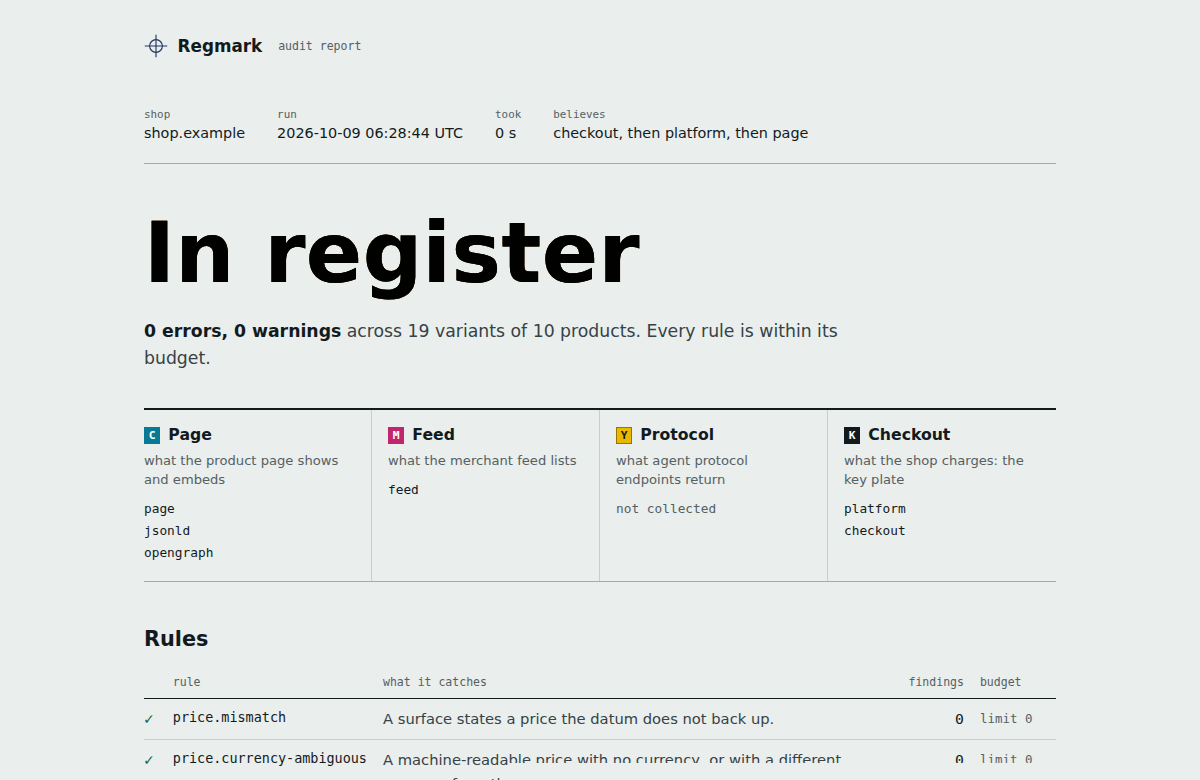Select the "price.mismatch" rule name

click(x=229, y=718)
